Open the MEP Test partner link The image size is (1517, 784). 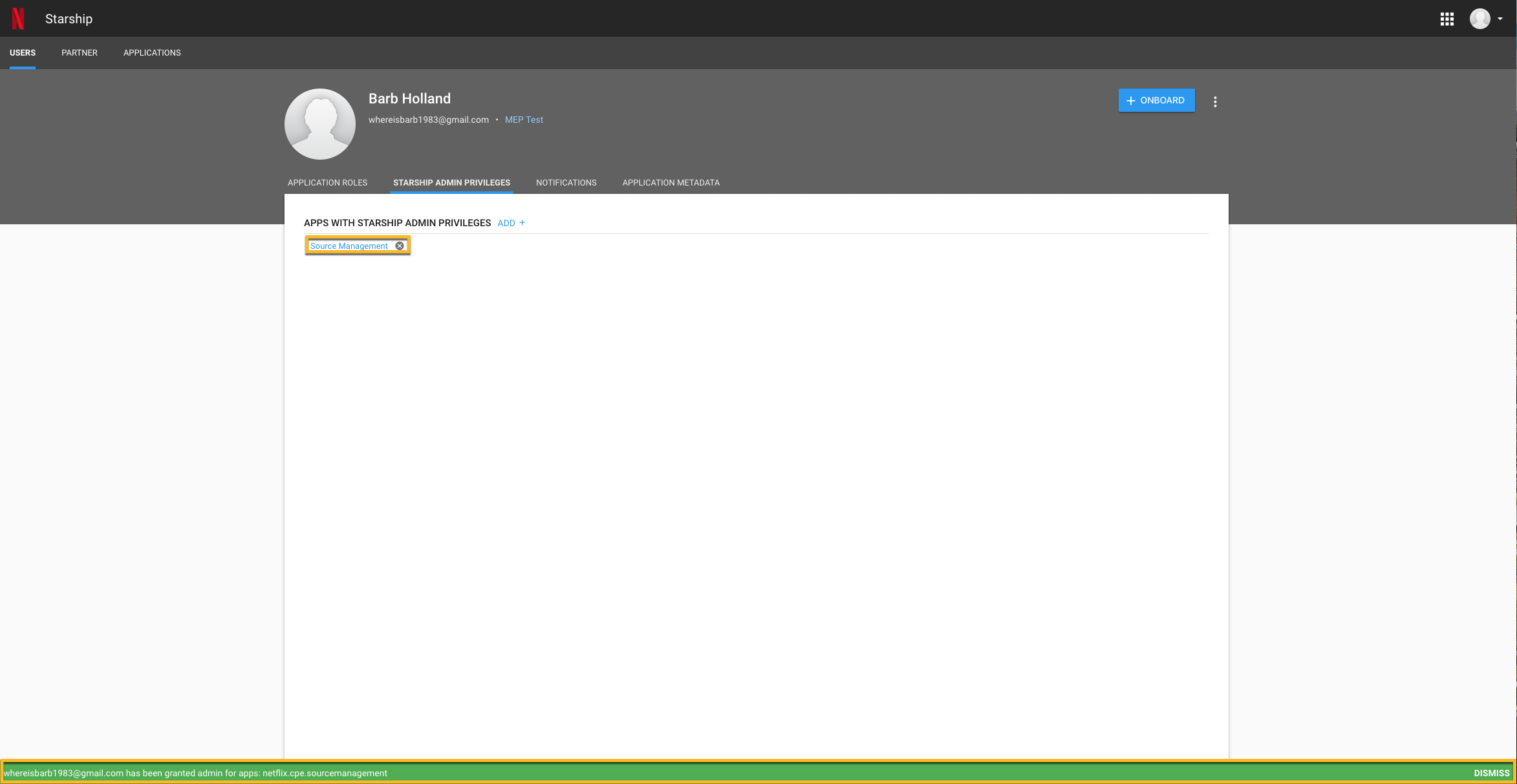[x=524, y=120]
